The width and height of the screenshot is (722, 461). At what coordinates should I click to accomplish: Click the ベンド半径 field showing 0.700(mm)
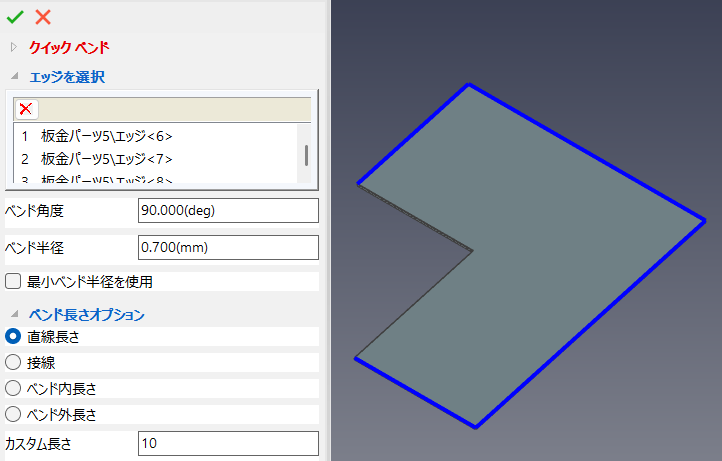coord(227,247)
